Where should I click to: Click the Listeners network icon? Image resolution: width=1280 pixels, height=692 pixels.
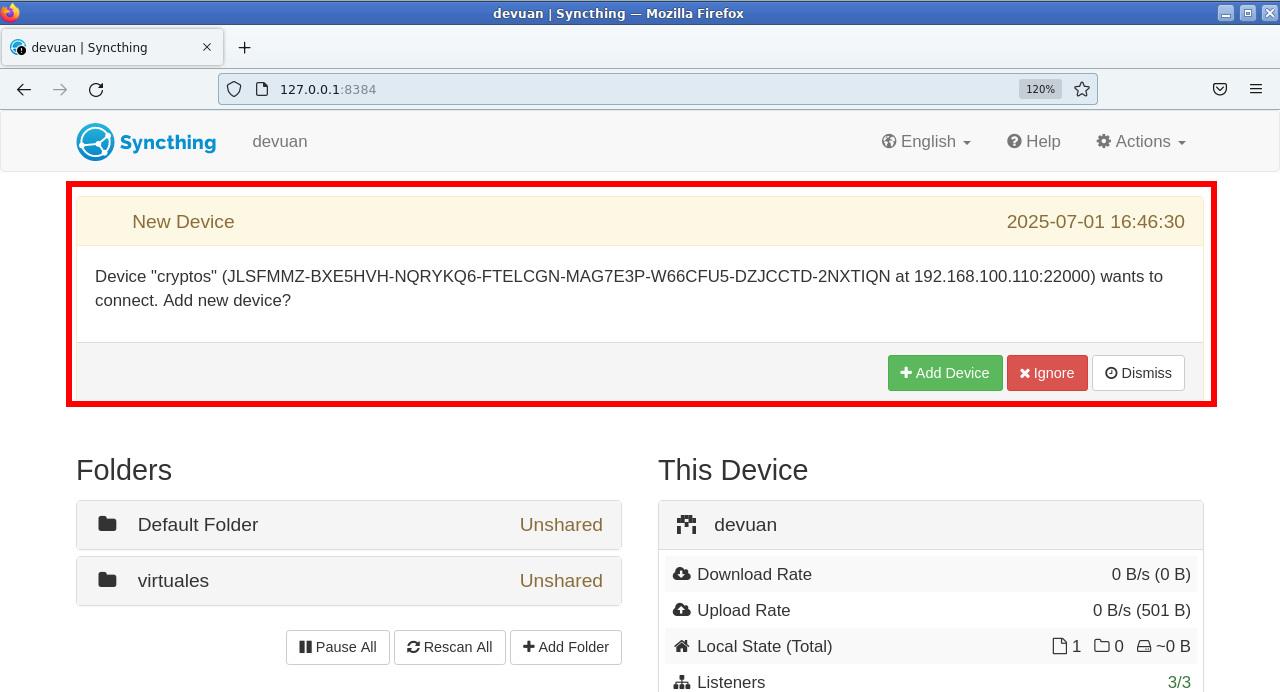coord(682,682)
